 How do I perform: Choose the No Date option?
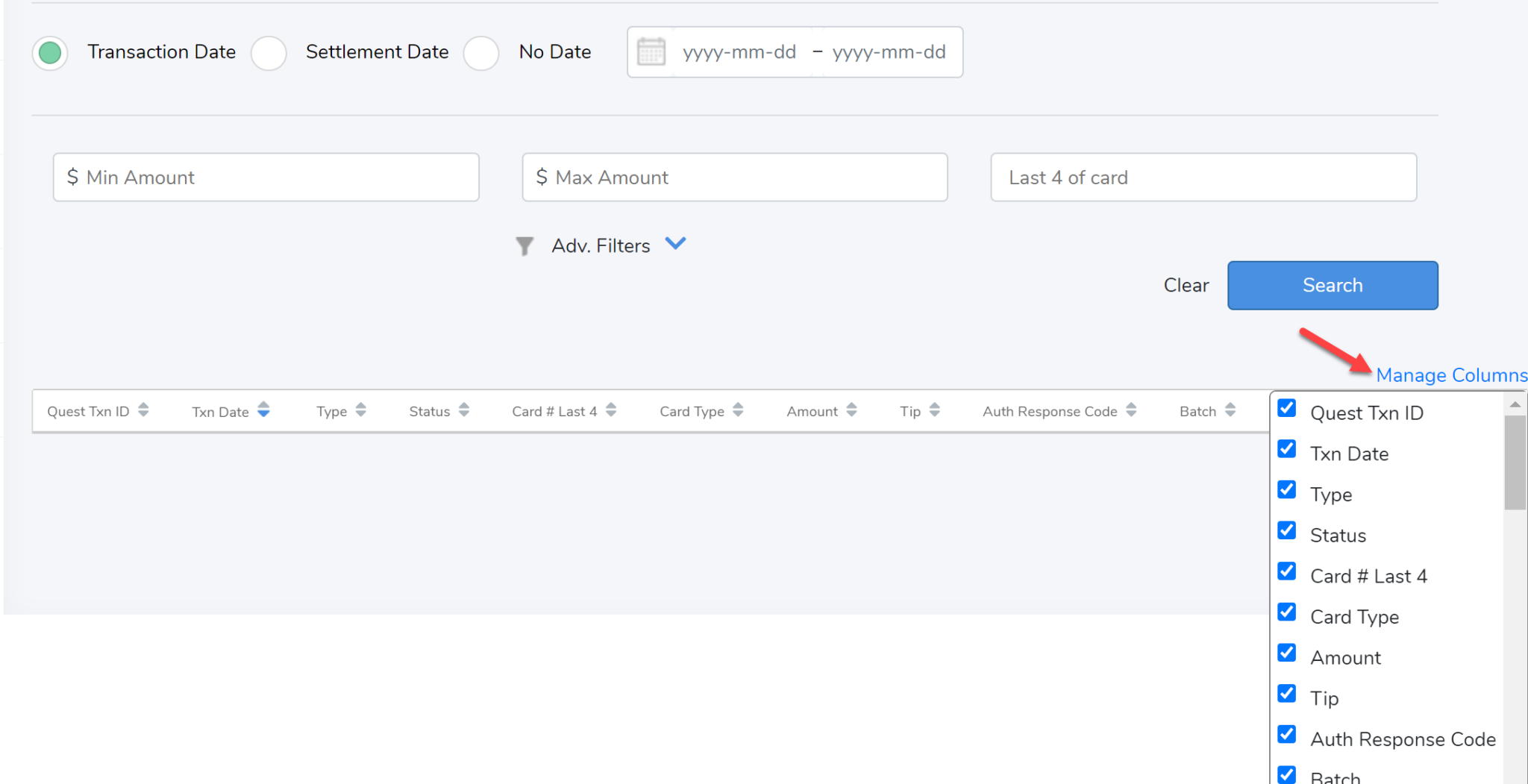pyautogui.click(x=481, y=53)
